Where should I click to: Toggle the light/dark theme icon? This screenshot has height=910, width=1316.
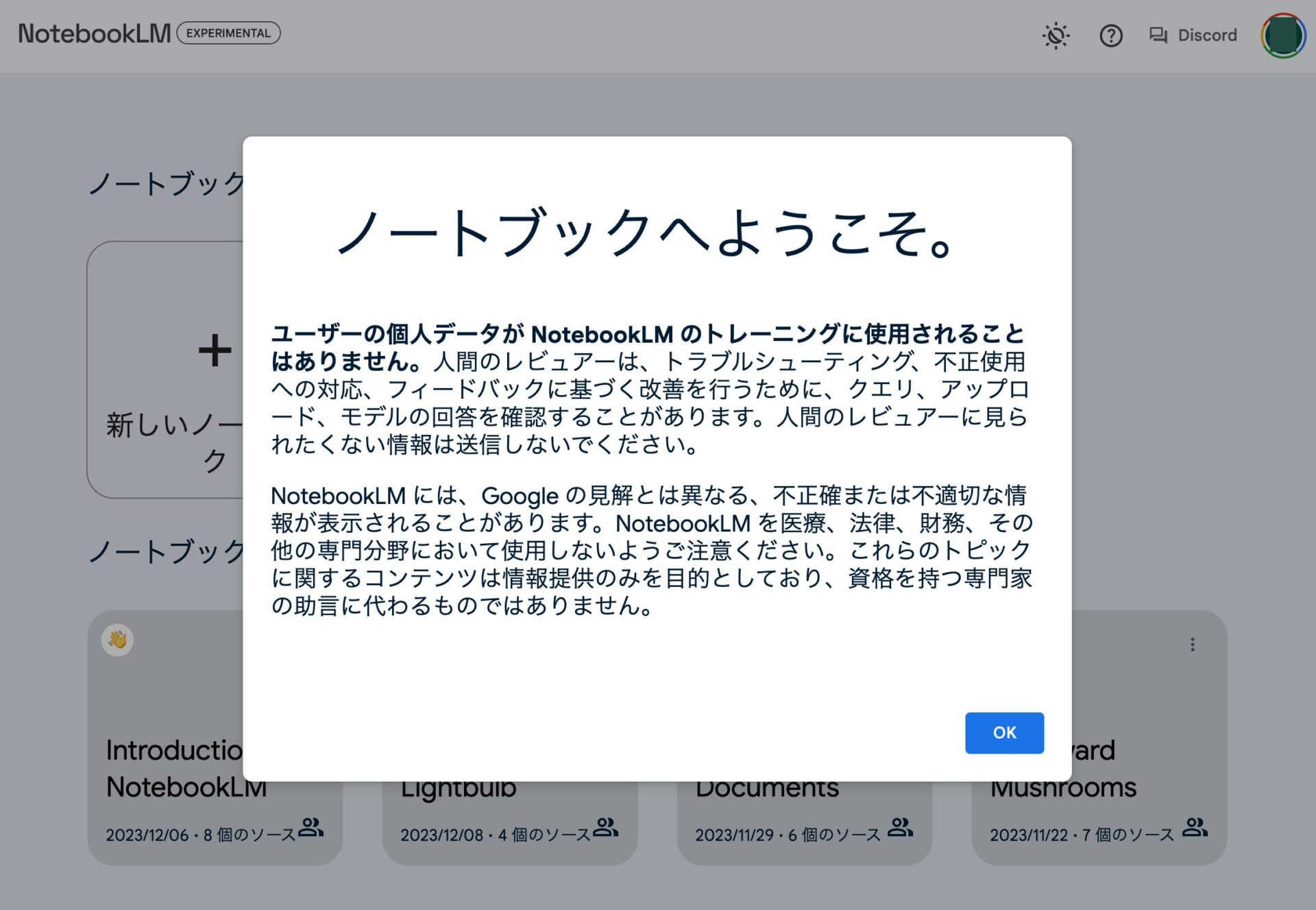(x=1056, y=36)
